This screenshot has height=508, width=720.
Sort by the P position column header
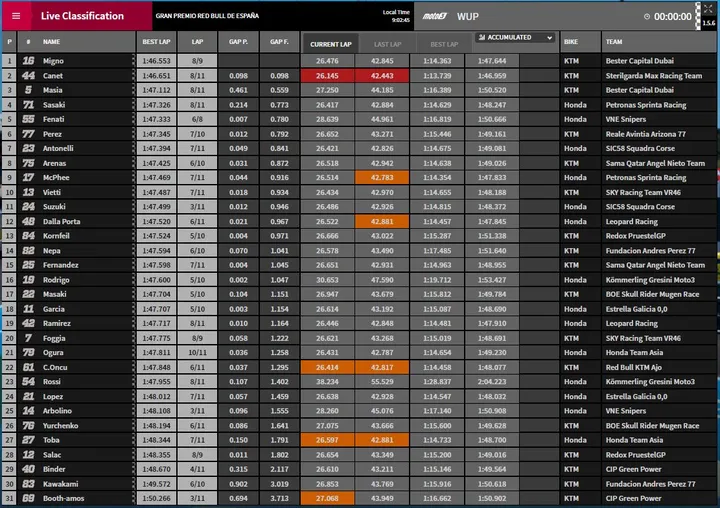point(9,42)
